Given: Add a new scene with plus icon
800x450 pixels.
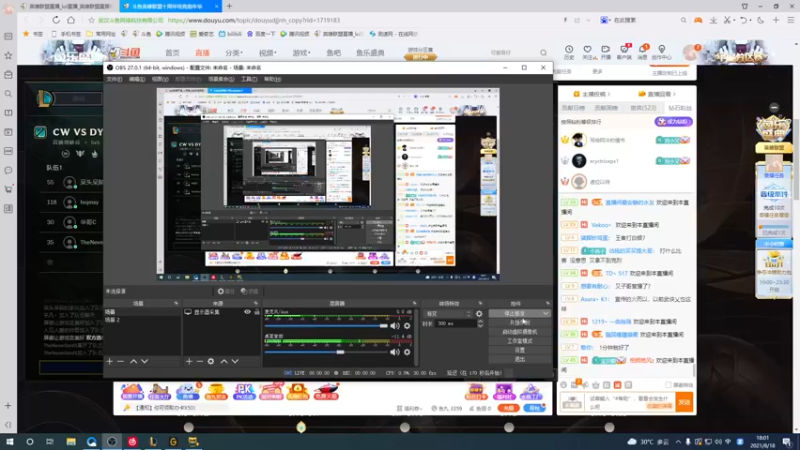Looking at the screenshot, I should [110, 361].
